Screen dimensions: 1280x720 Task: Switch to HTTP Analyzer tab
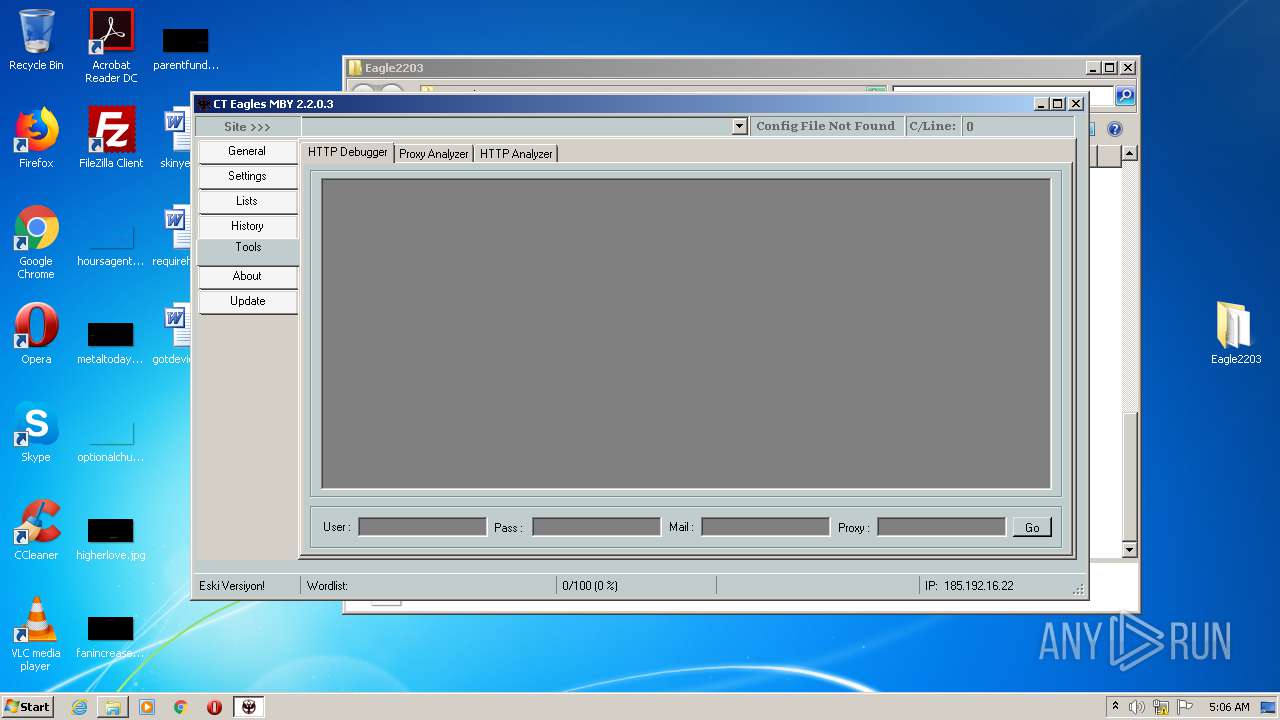point(516,154)
